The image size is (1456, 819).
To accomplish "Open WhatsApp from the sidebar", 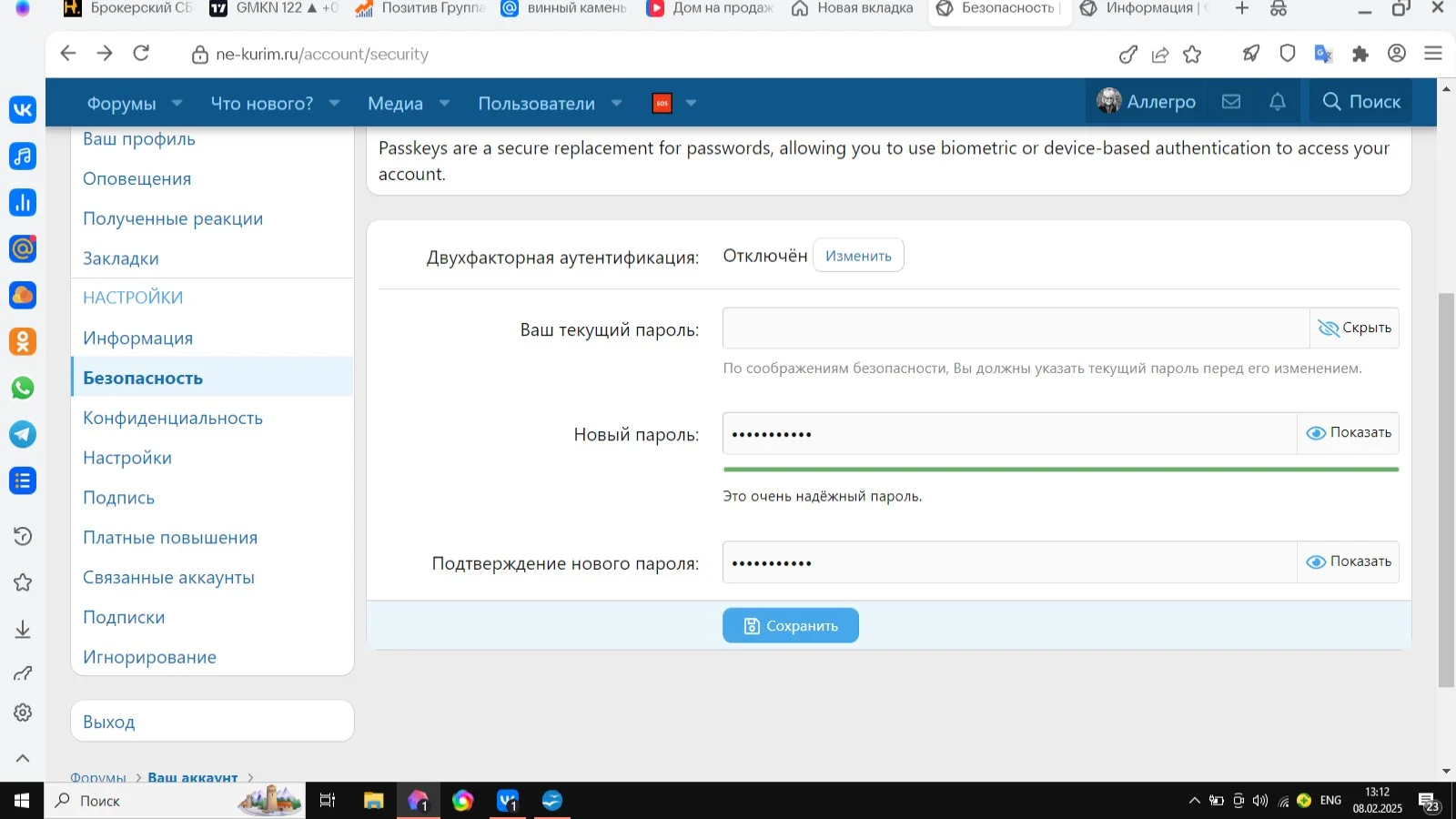I will 22,389.
